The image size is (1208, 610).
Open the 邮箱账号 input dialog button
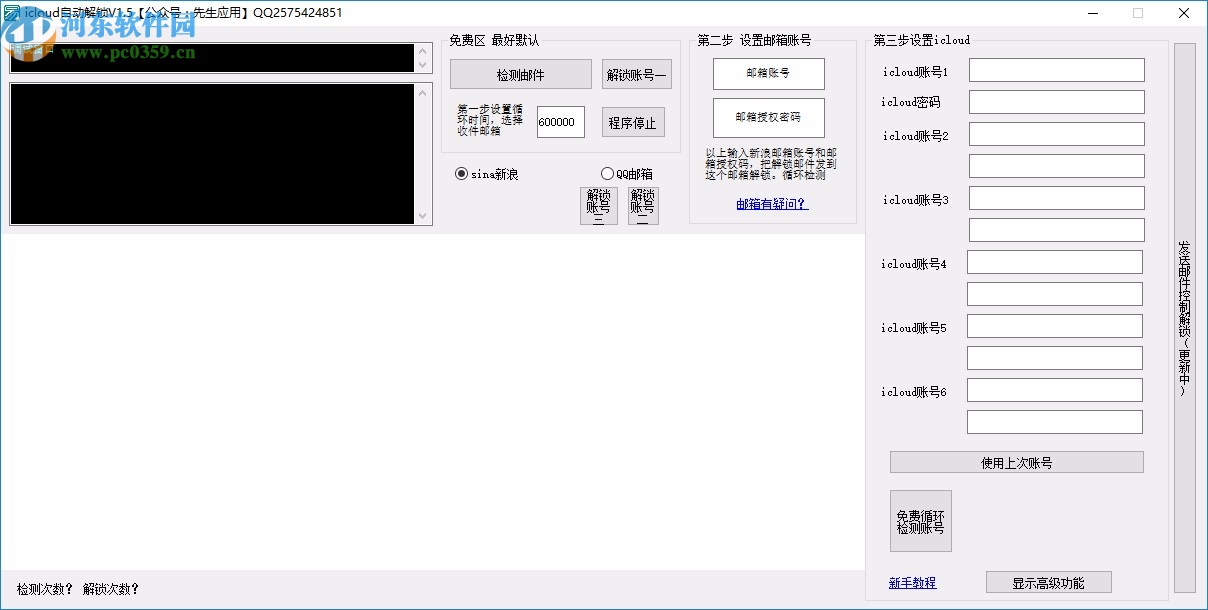[x=768, y=73]
